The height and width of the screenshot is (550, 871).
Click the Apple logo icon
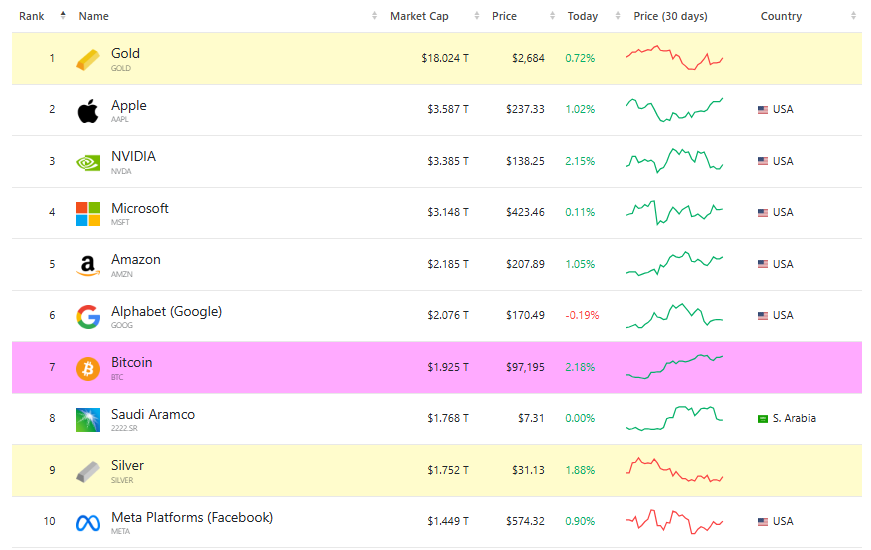(88, 111)
